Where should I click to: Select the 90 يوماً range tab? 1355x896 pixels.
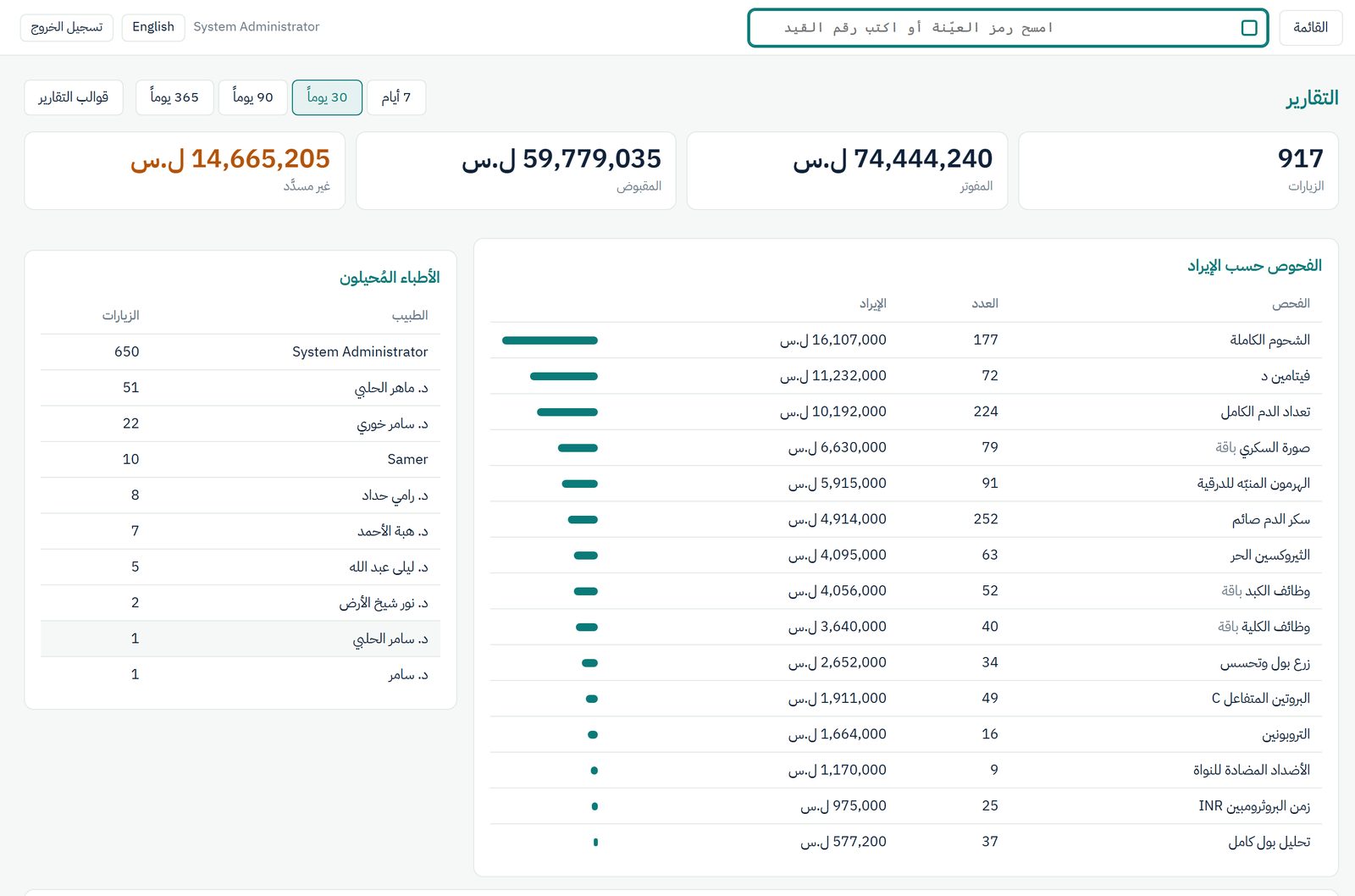coord(253,97)
